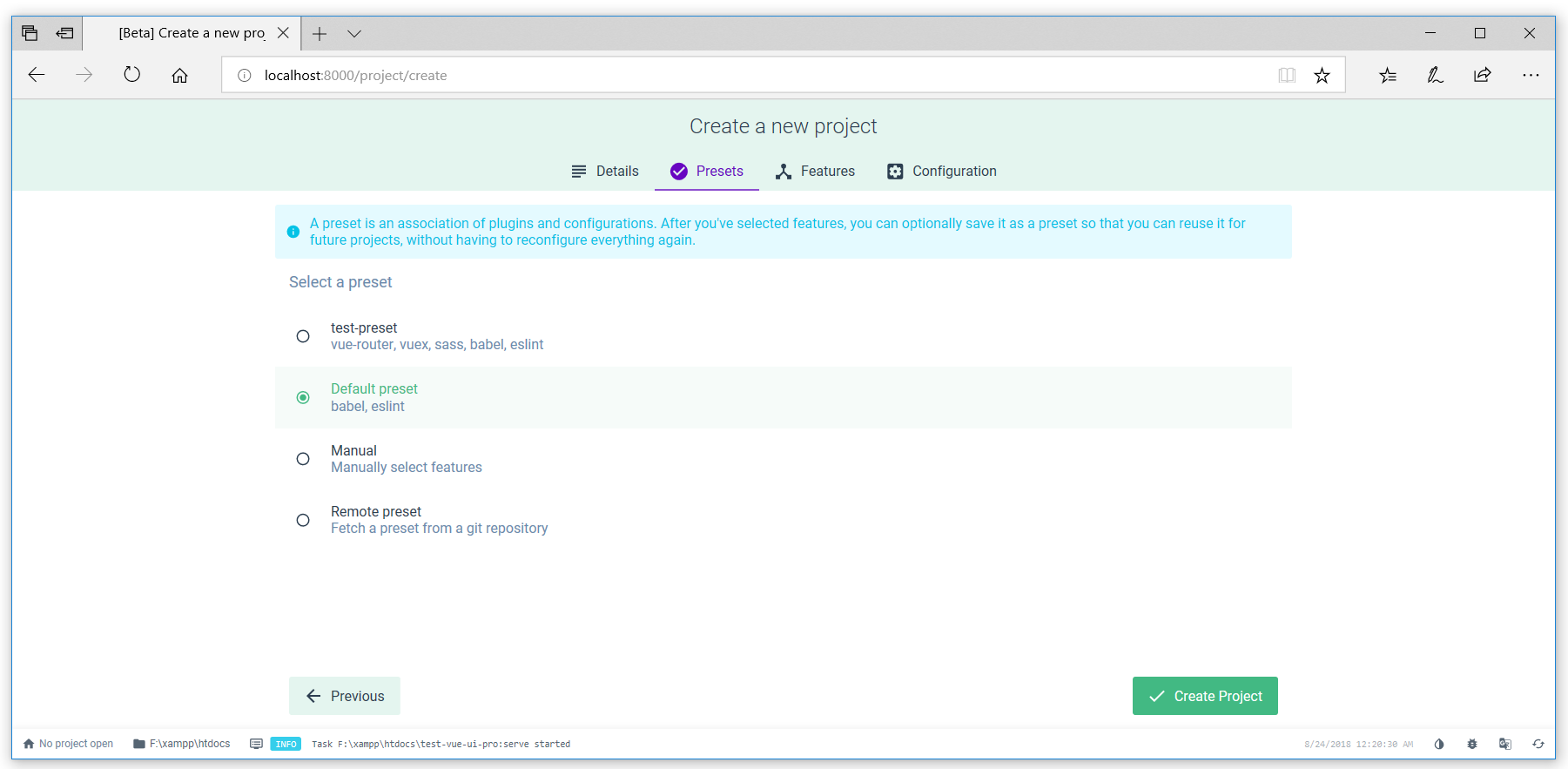Click the INFO log badge
Screen dimensions: 1568x769
click(286, 744)
